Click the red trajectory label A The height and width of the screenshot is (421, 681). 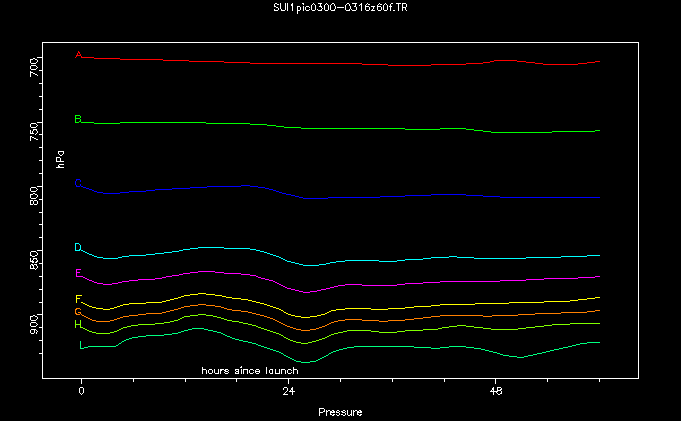[x=78, y=55]
